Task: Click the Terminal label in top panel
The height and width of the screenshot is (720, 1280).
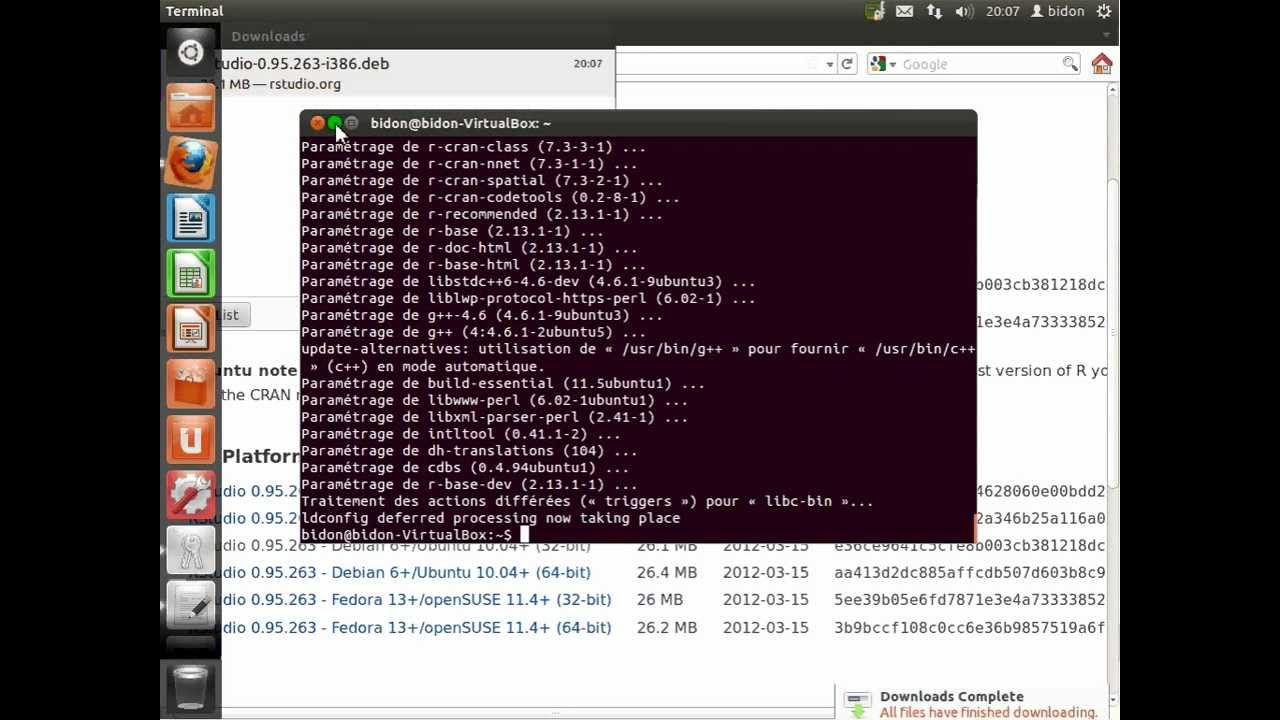Action: point(194,11)
